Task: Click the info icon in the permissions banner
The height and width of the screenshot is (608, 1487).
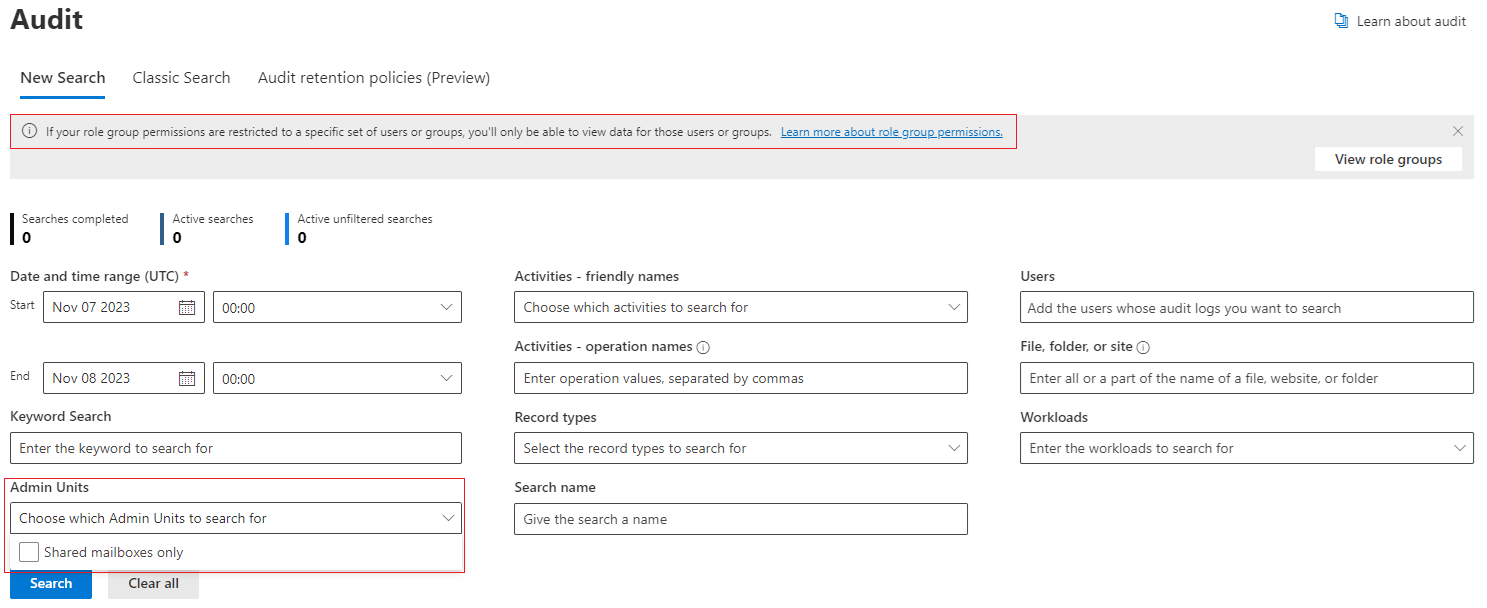Action: [x=29, y=132]
